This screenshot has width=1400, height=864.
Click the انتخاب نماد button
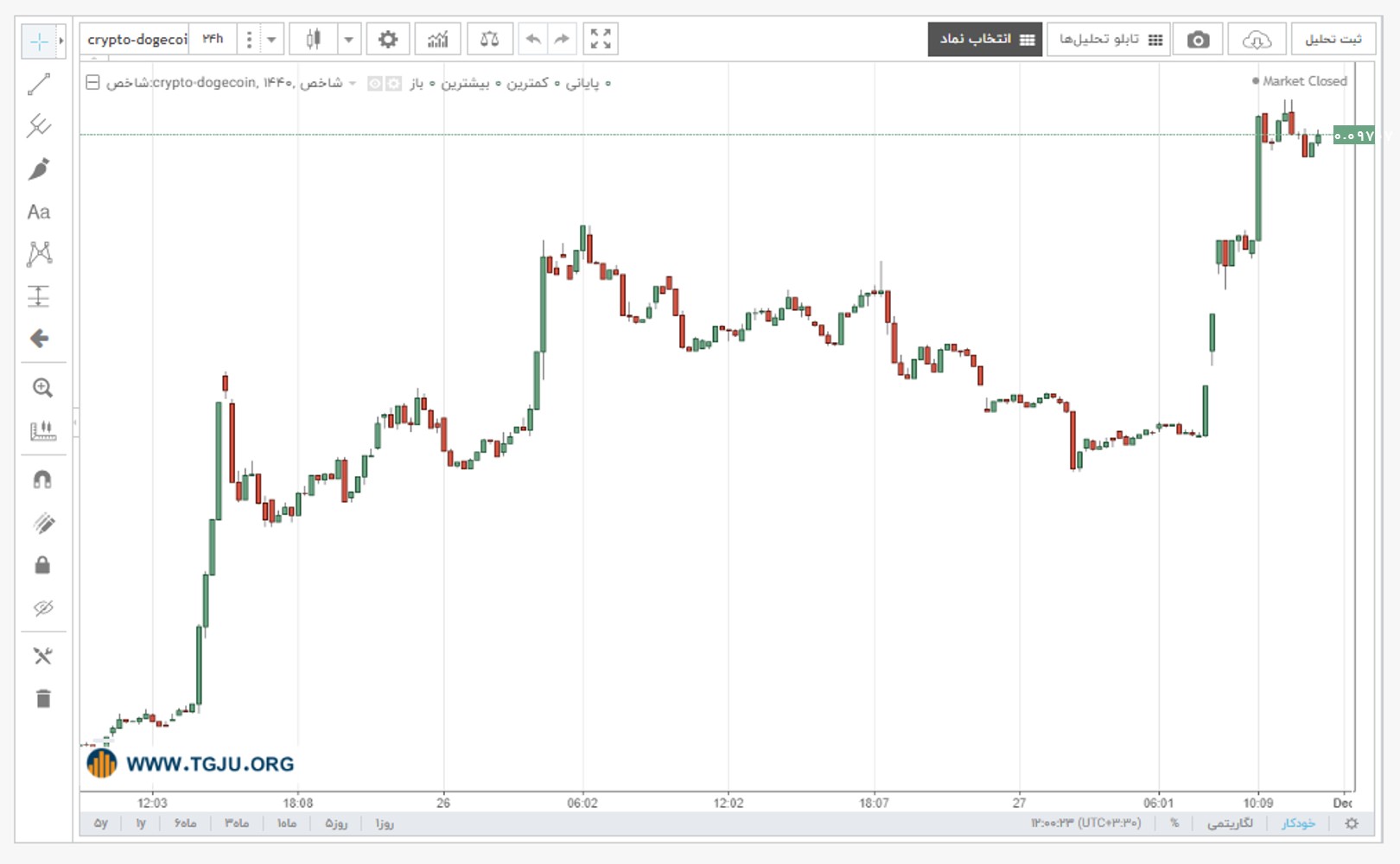985,40
